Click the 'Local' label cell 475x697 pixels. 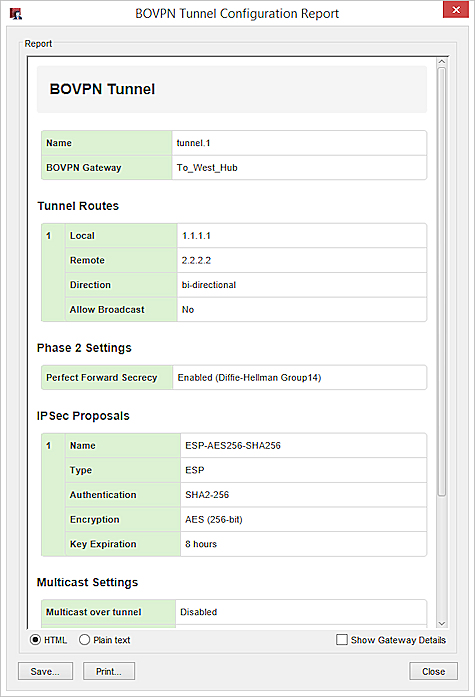pos(121,236)
